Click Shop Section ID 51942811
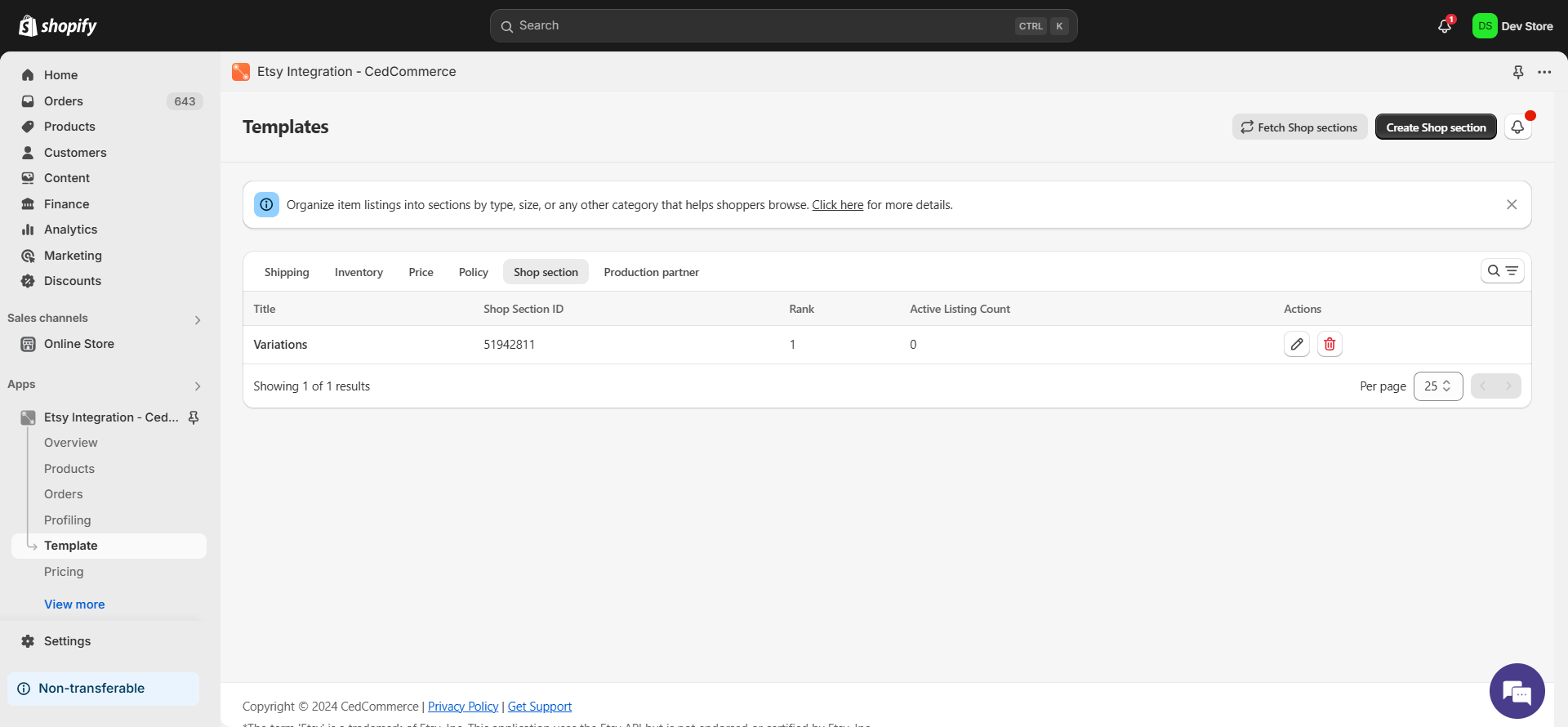Viewport: 1568px width, 727px height. (x=509, y=345)
